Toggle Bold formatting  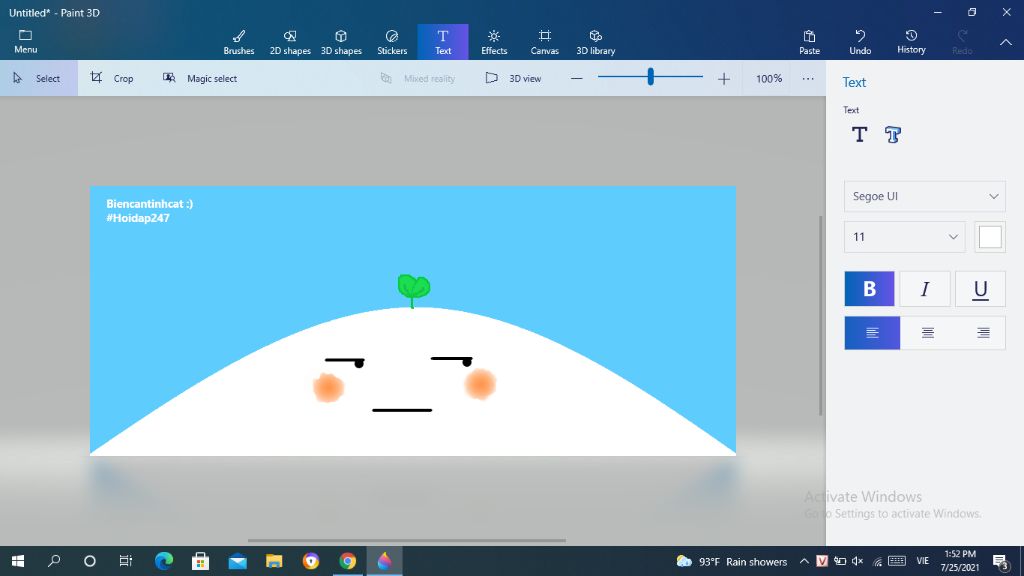[869, 289]
